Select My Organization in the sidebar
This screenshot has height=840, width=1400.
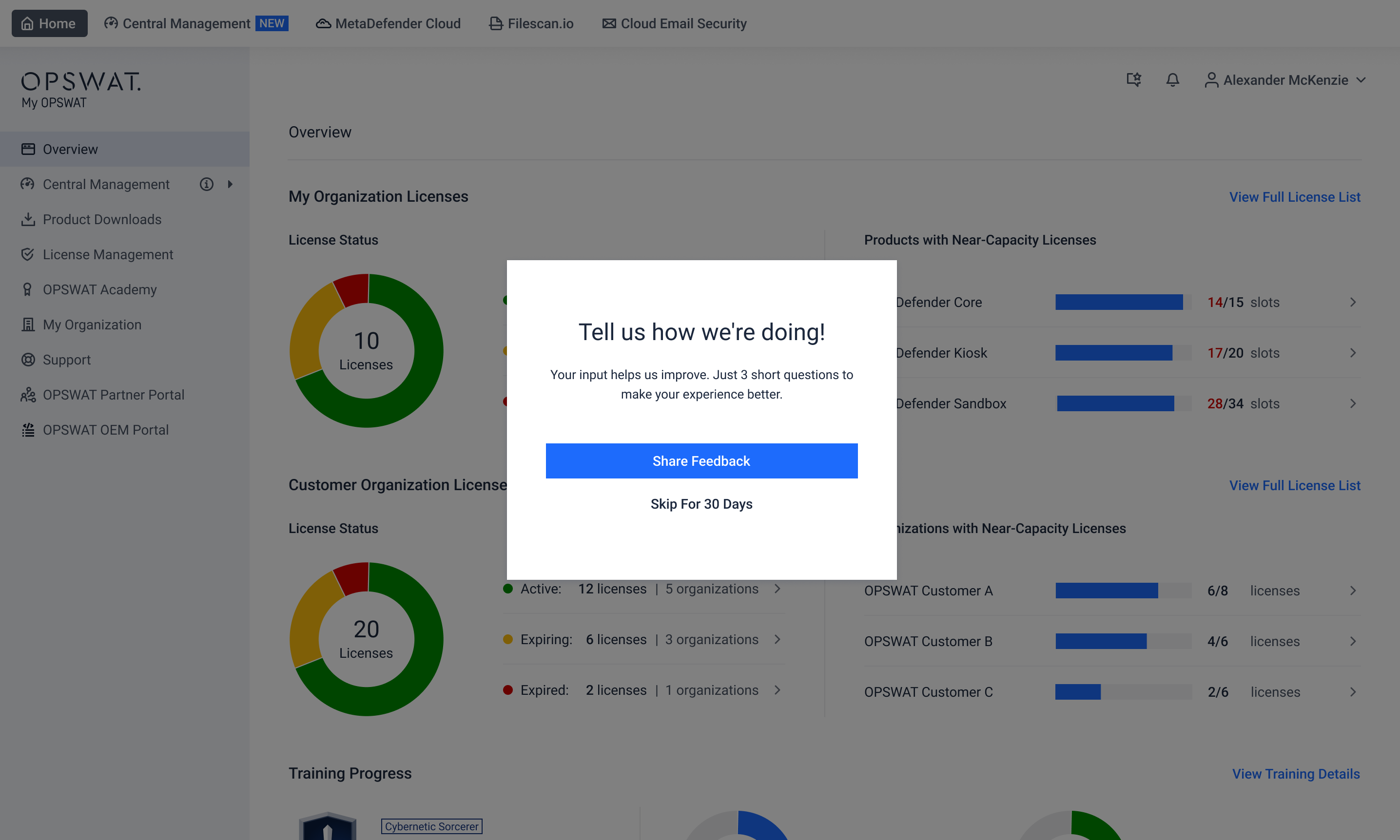click(92, 325)
